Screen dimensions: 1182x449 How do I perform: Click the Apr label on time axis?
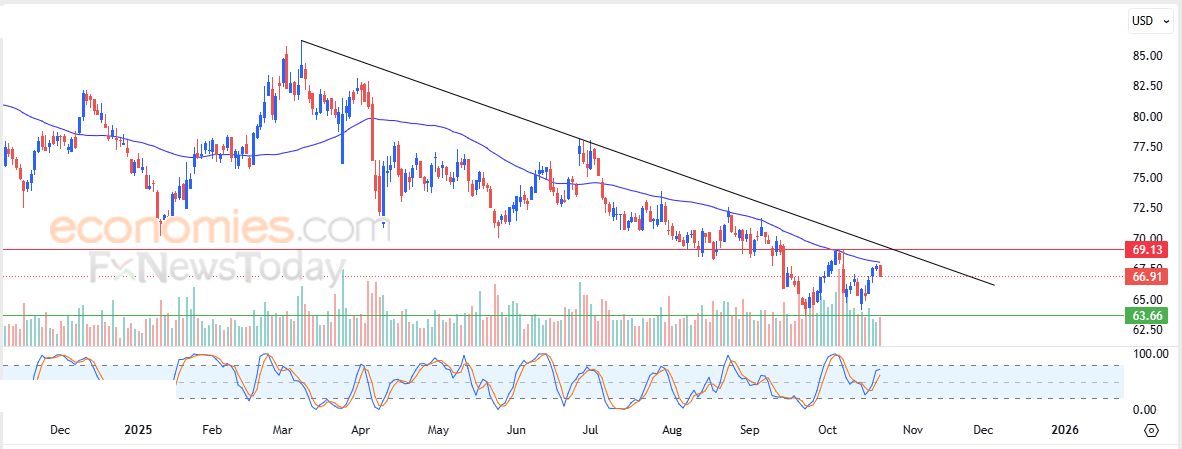(361, 430)
